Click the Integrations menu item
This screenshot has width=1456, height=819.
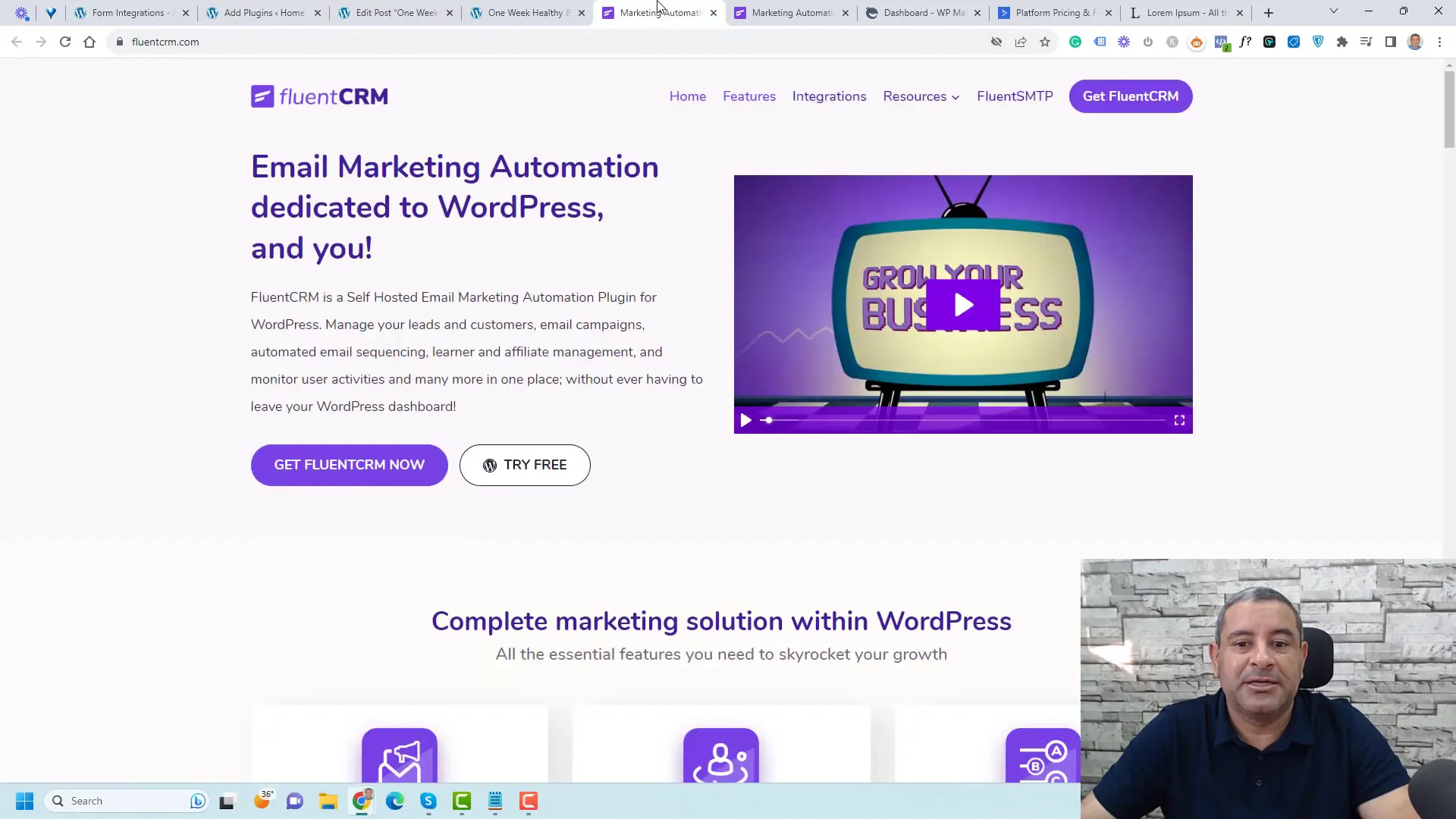(829, 96)
